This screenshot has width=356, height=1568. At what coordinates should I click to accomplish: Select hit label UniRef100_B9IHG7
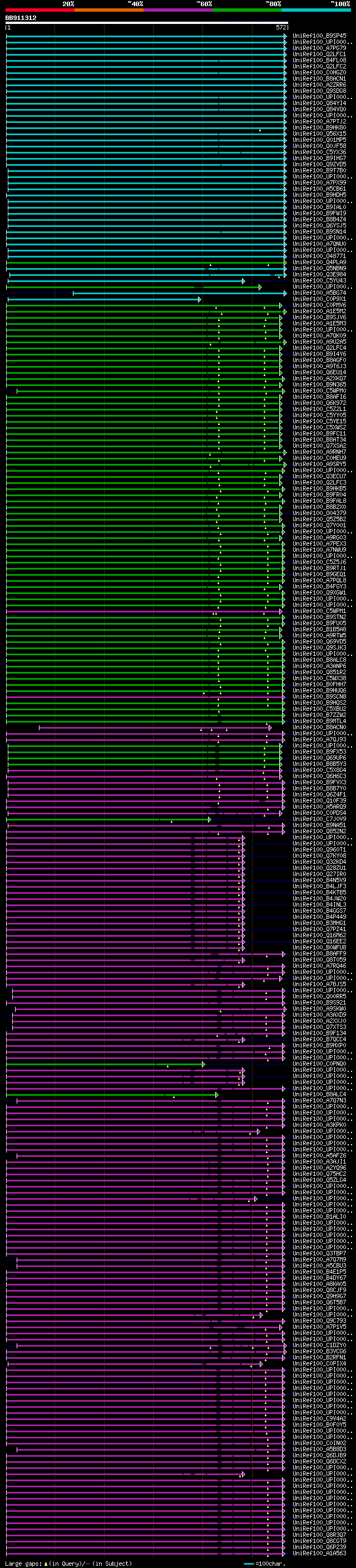319,159
